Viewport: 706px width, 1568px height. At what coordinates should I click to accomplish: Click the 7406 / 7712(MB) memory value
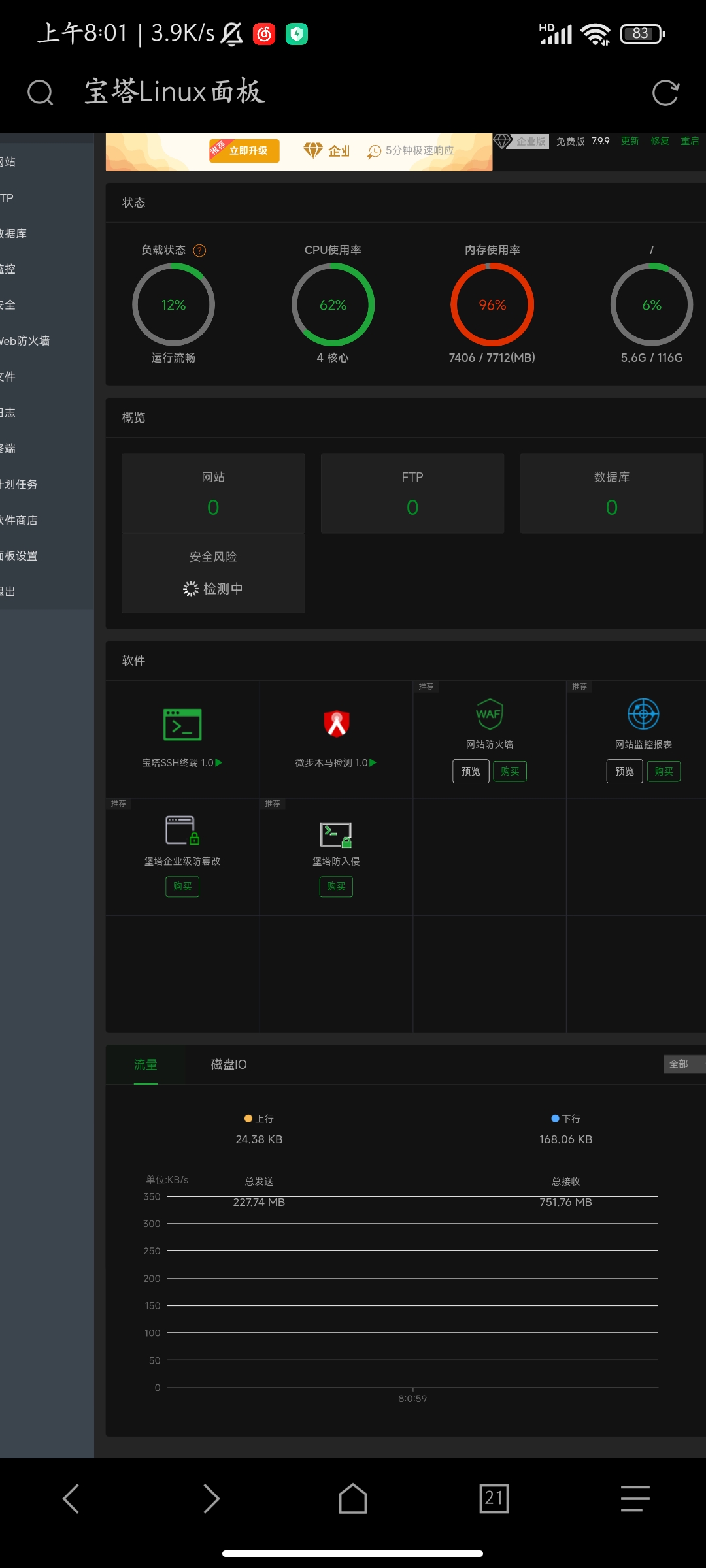[x=492, y=358]
